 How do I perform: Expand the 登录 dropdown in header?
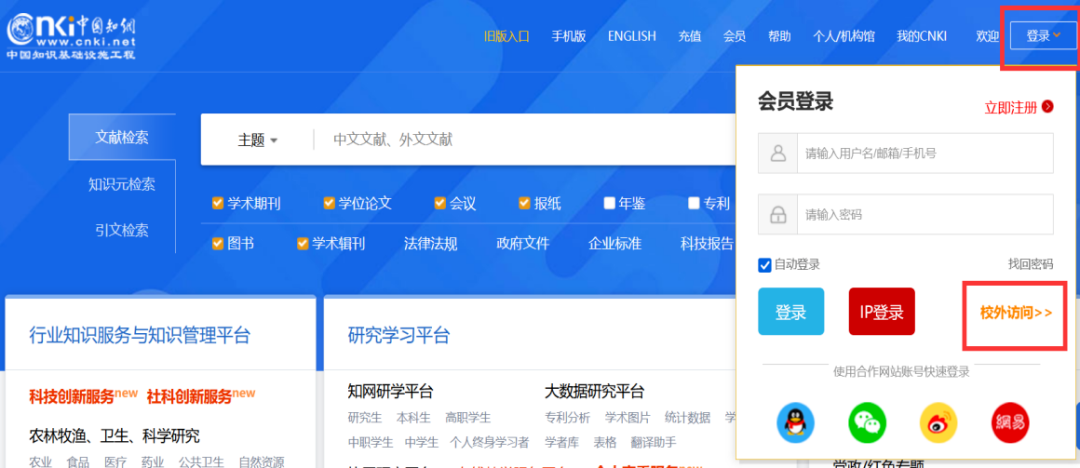click(1043, 36)
